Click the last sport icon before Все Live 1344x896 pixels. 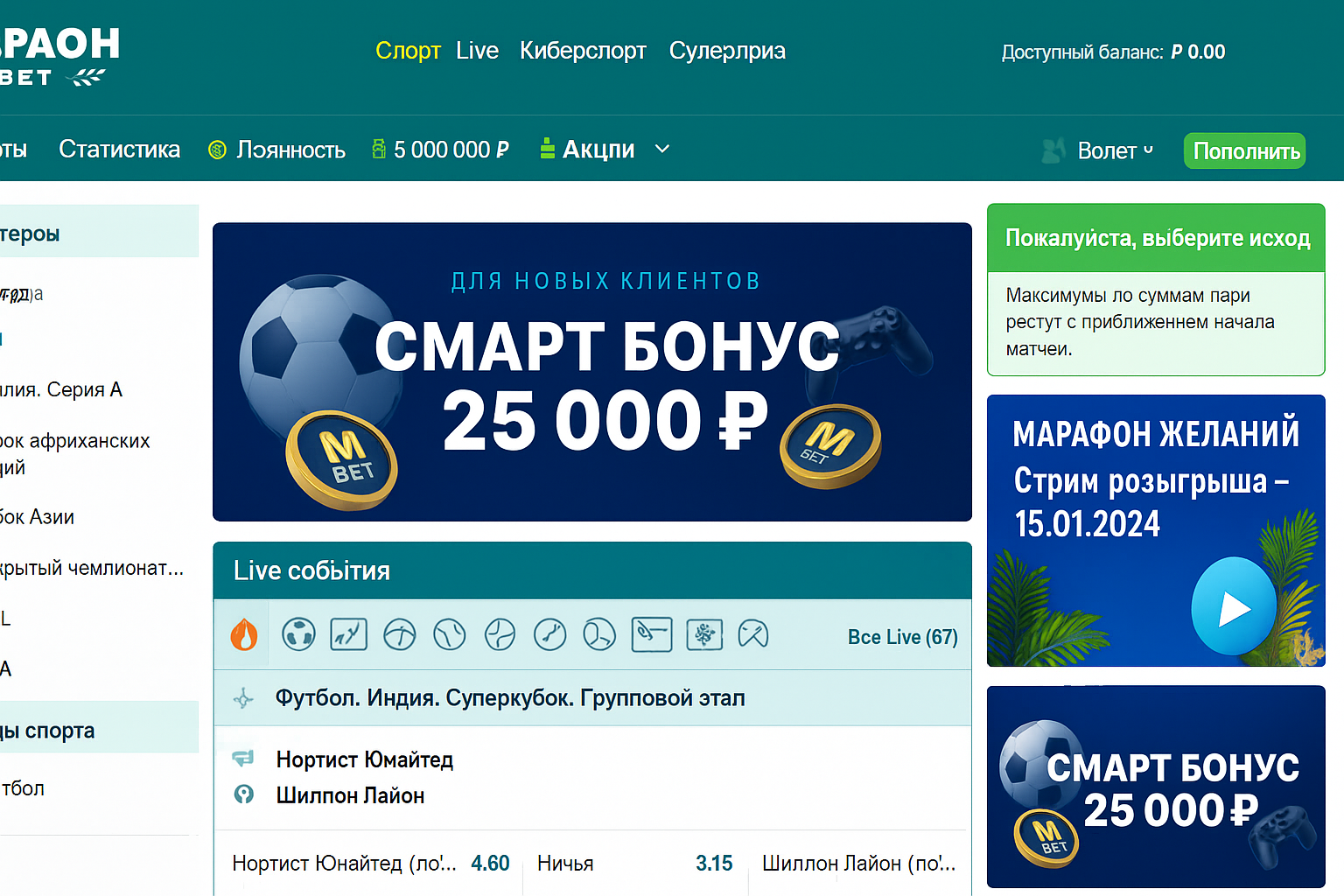[x=752, y=634]
